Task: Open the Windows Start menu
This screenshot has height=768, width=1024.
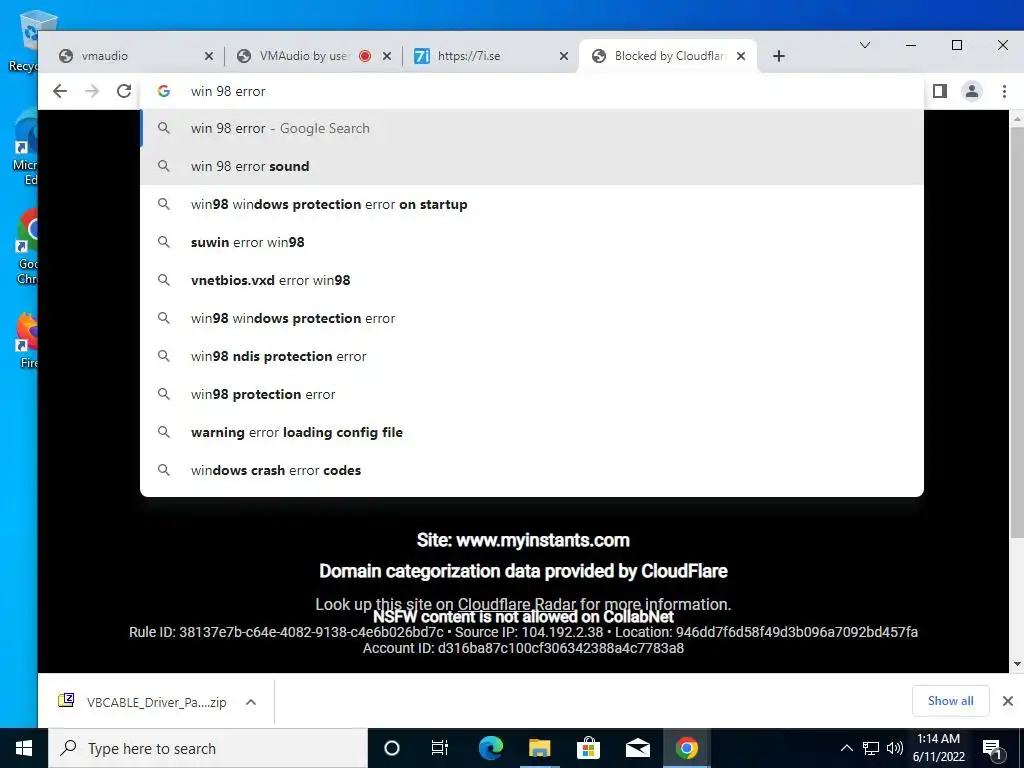Action: point(24,748)
